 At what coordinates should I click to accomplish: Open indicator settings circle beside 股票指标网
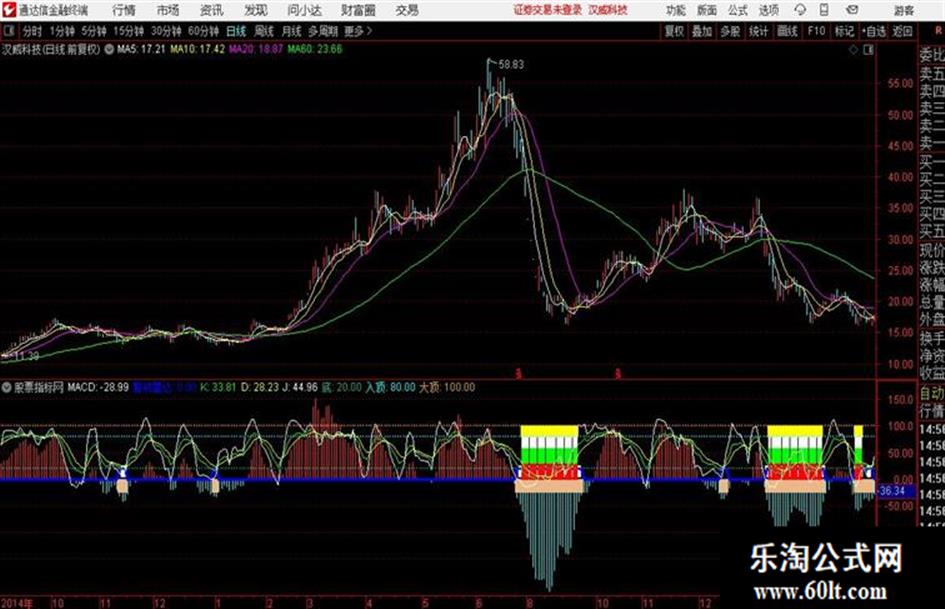(7, 387)
